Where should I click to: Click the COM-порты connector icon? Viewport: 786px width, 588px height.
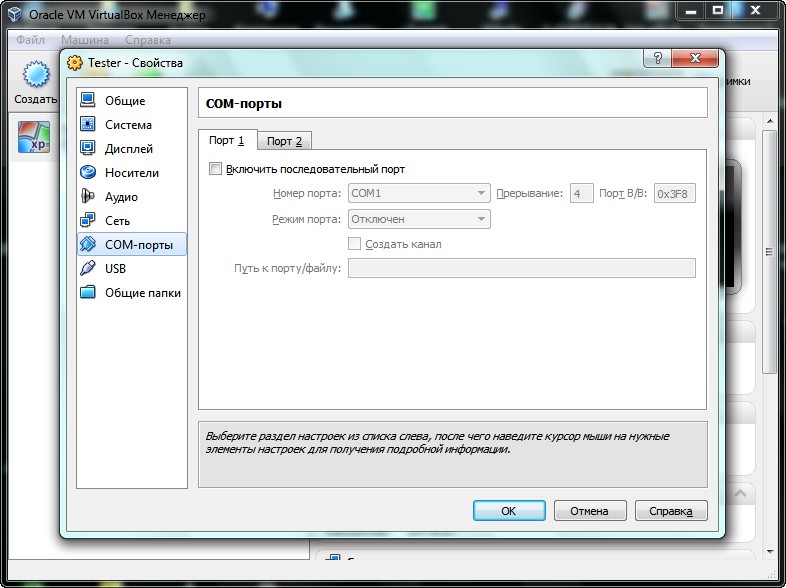[x=88, y=244]
